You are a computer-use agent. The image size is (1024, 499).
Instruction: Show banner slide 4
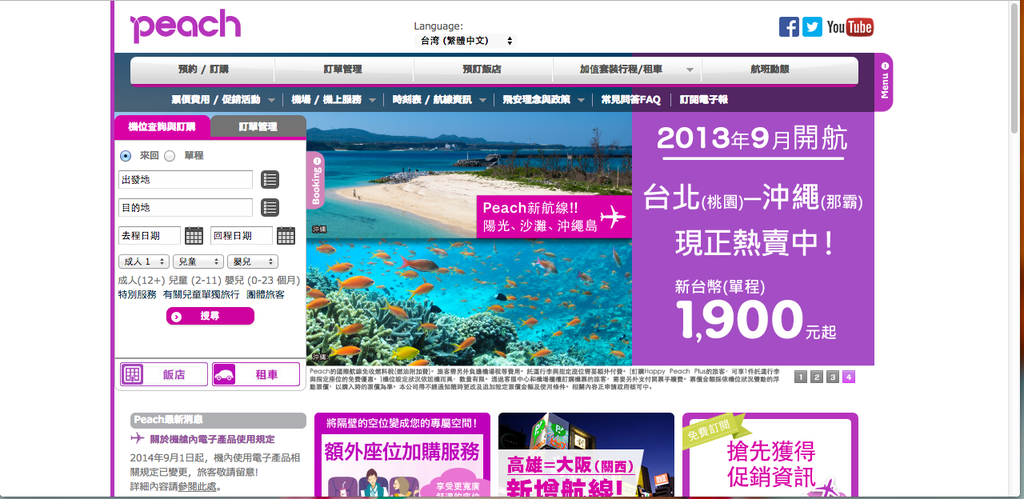pyautogui.click(x=848, y=376)
